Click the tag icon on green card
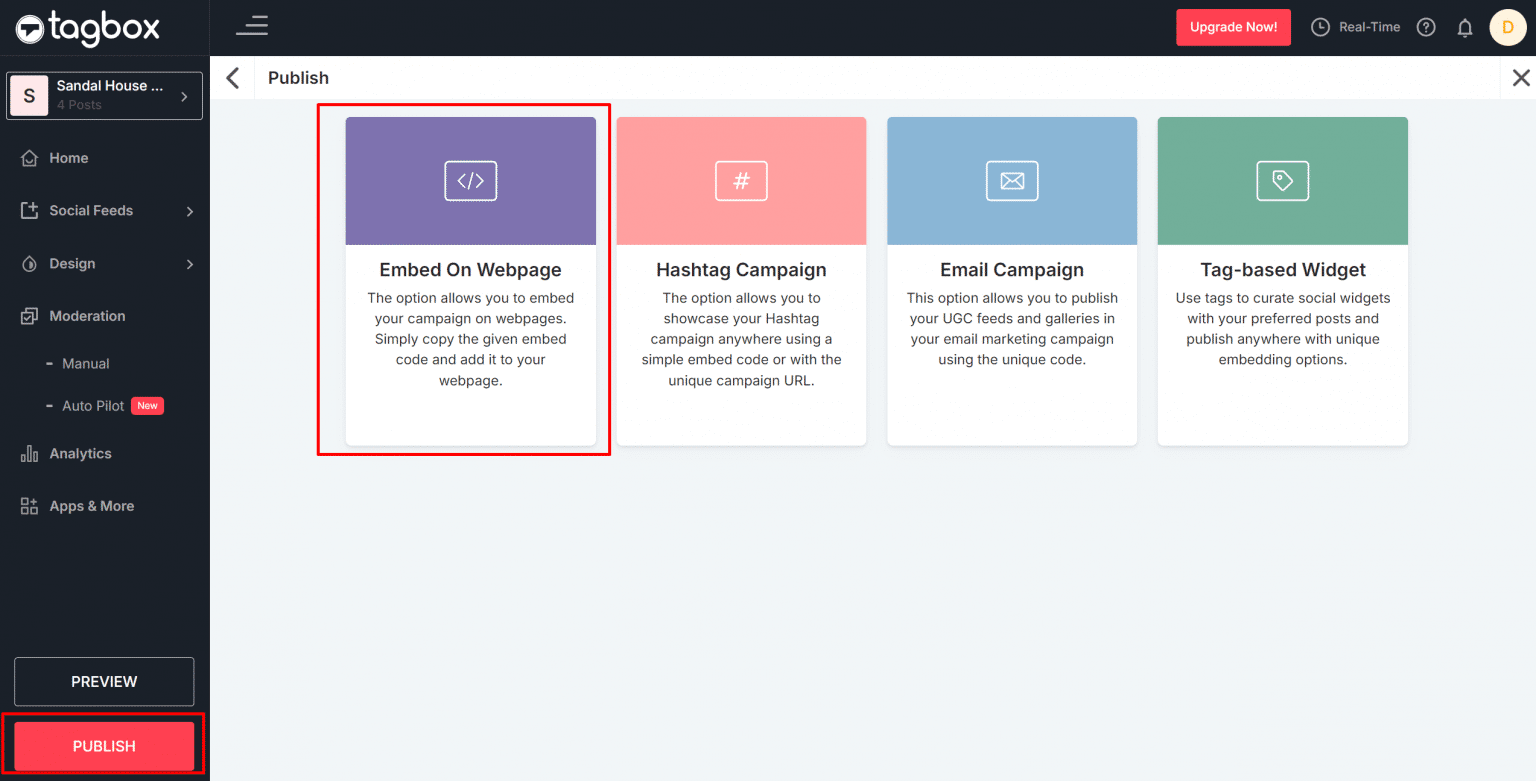The width and height of the screenshot is (1536, 781). [1282, 181]
